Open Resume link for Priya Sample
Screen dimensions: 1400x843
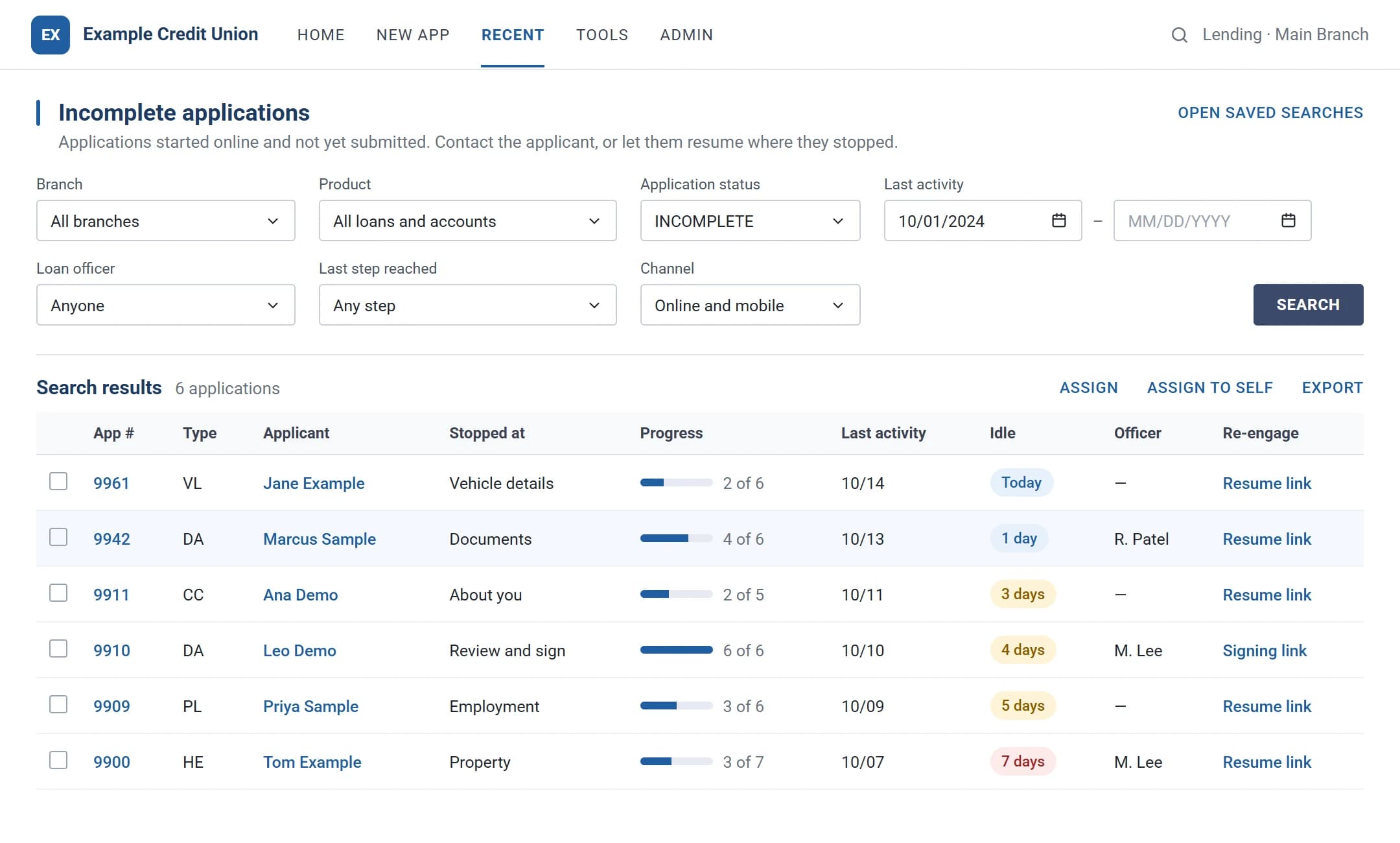coord(1266,706)
